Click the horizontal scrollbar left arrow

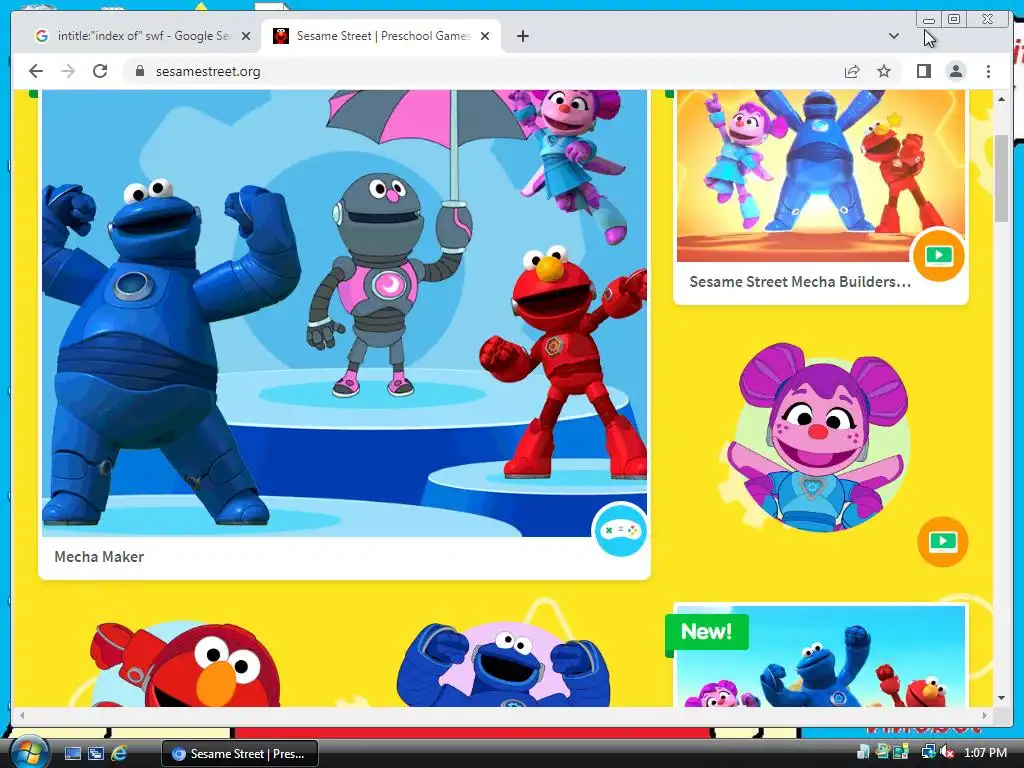[22, 715]
